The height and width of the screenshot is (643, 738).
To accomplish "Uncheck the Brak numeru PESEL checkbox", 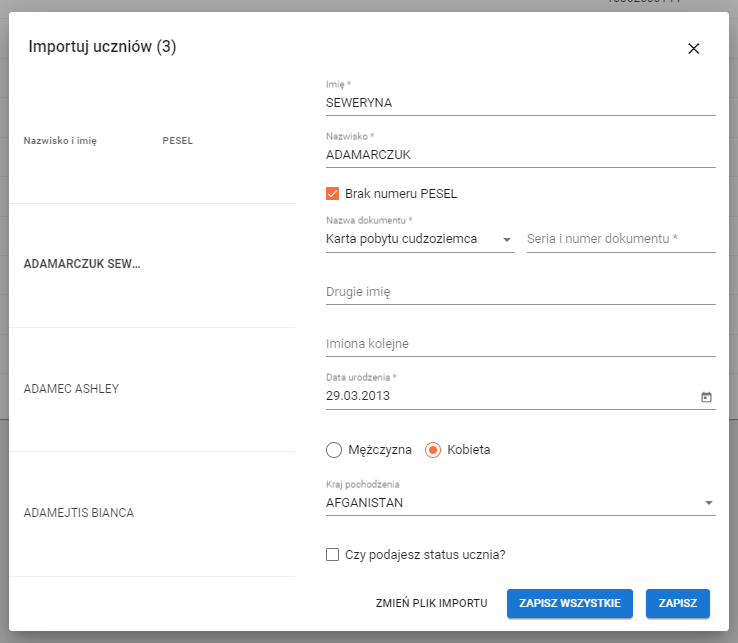I will click(x=333, y=194).
